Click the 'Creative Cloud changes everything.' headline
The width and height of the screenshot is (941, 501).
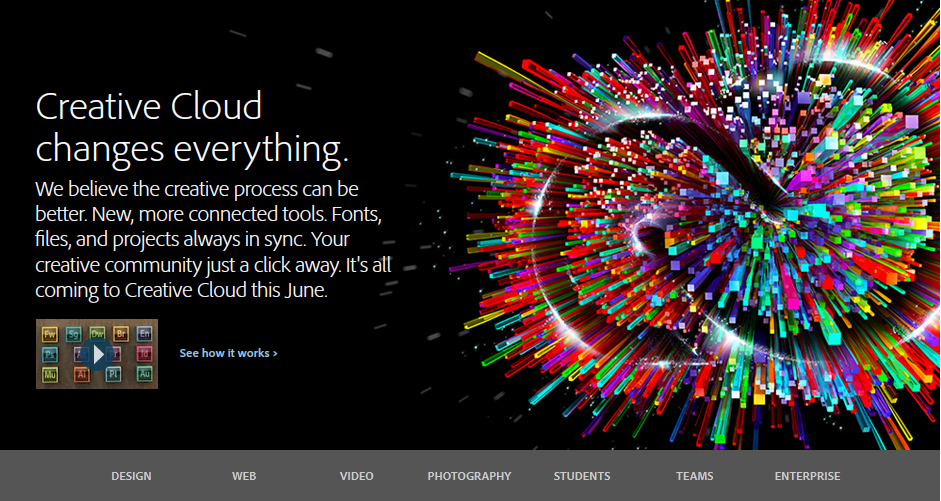coord(191,128)
